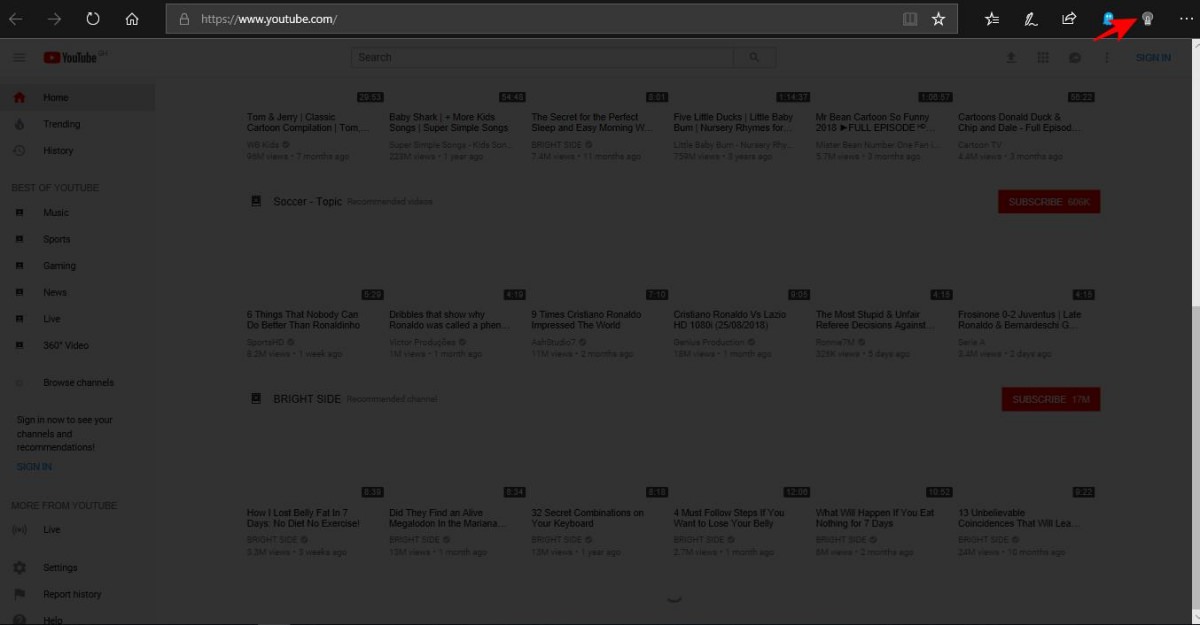The width and height of the screenshot is (1200, 625).
Task: Subscribe to BRIGHT SIDE 17M
Action: click(1051, 399)
